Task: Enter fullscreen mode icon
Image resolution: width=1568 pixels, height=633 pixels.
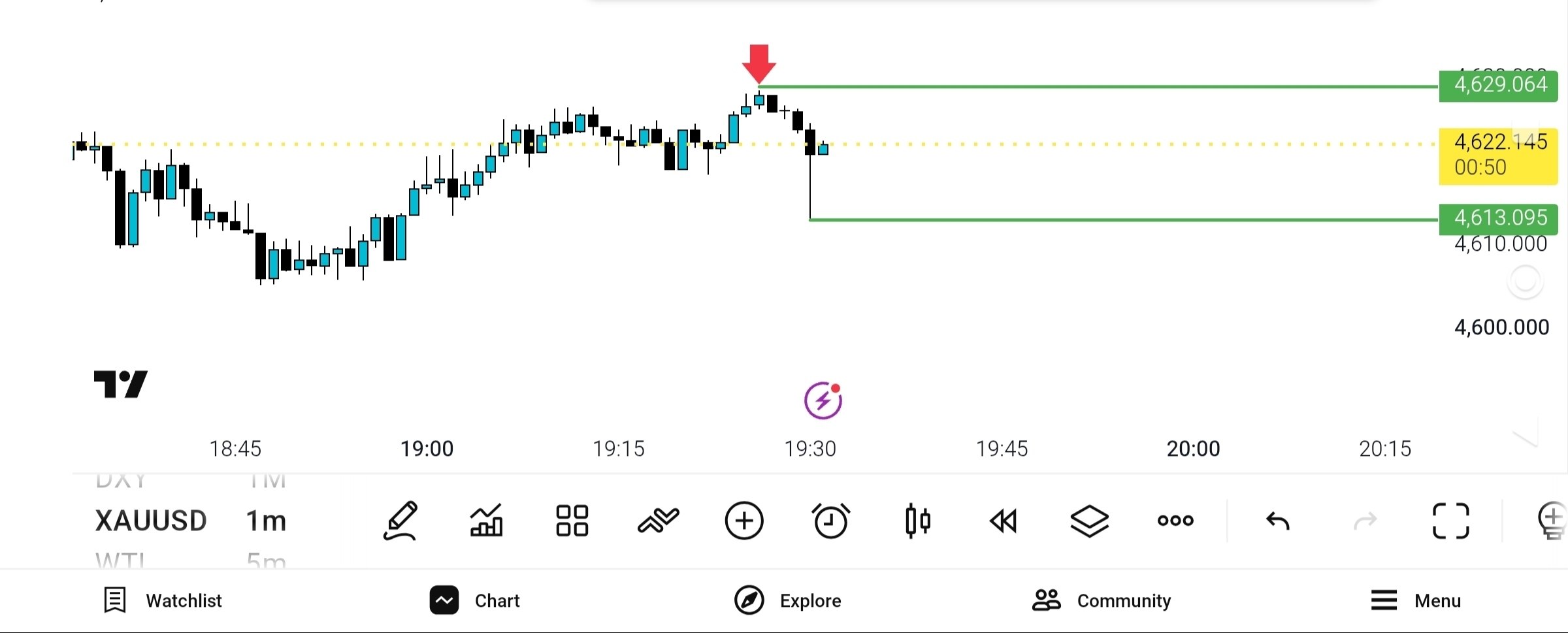Action: point(1450,521)
